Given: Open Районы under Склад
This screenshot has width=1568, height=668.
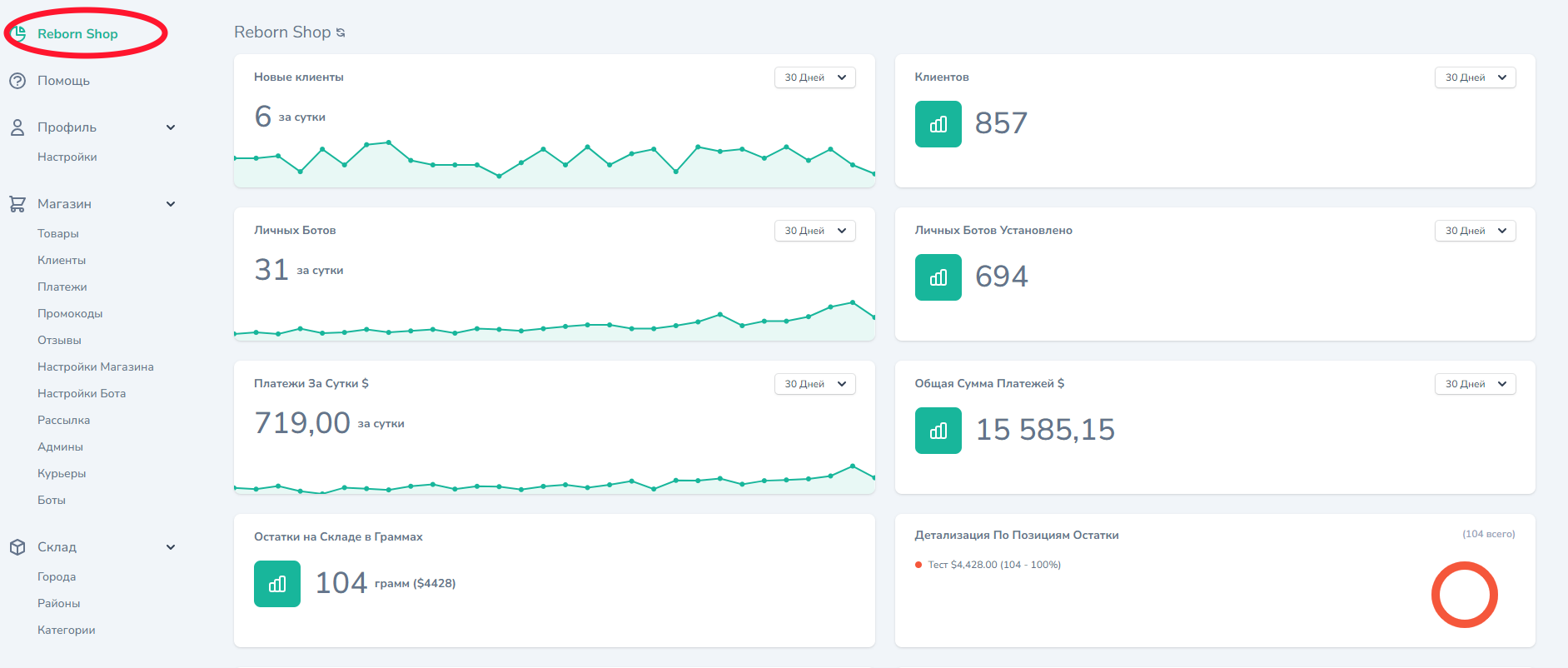Looking at the screenshot, I should pos(59,603).
